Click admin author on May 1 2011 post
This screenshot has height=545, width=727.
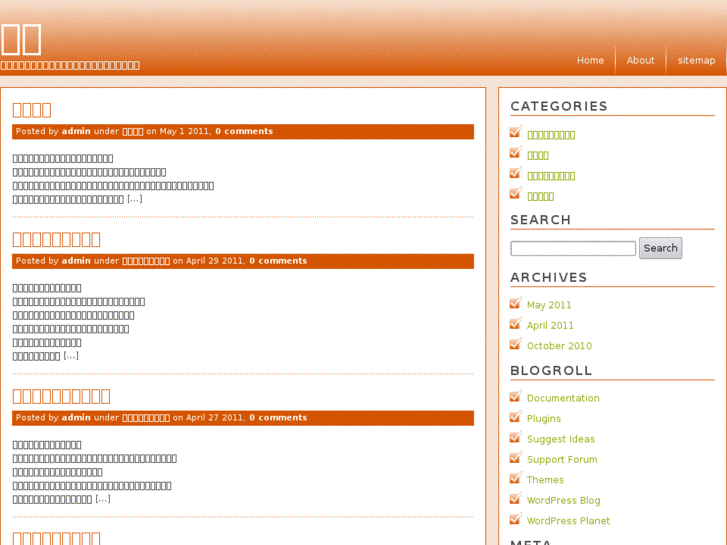pyautogui.click(x=76, y=131)
